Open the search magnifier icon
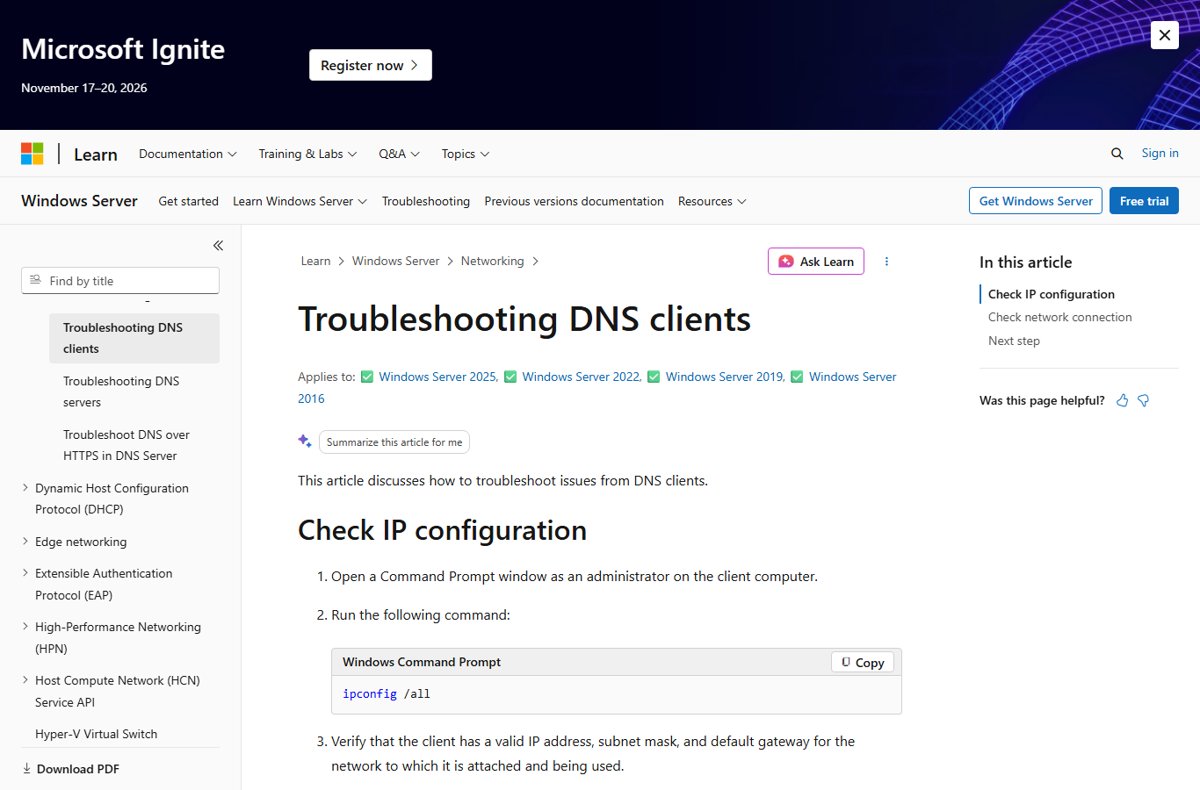 (x=1117, y=154)
